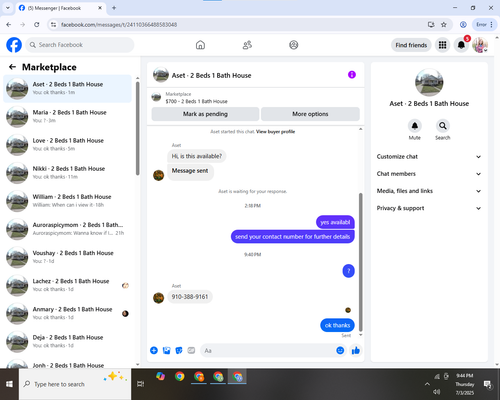
Task: Open the emoji picker in message box
Action: tap(340, 350)
